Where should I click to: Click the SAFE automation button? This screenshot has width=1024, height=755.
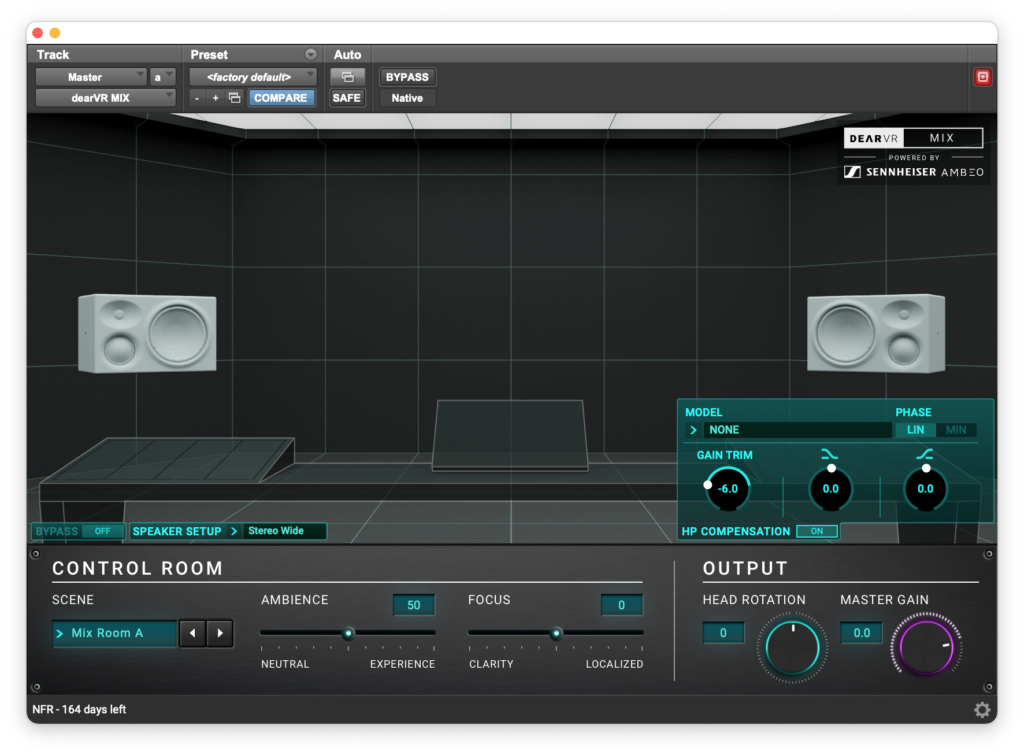point(347,98)
